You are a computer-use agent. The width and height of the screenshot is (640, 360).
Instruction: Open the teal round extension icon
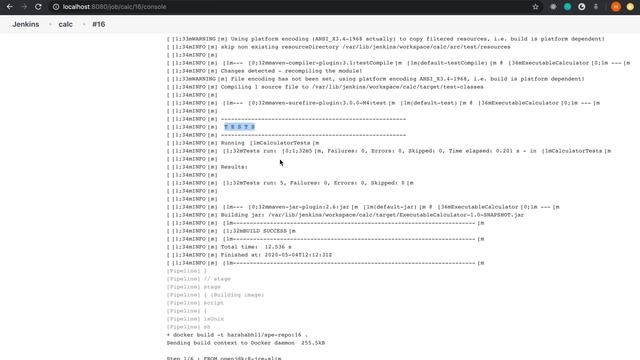[567, 7]
